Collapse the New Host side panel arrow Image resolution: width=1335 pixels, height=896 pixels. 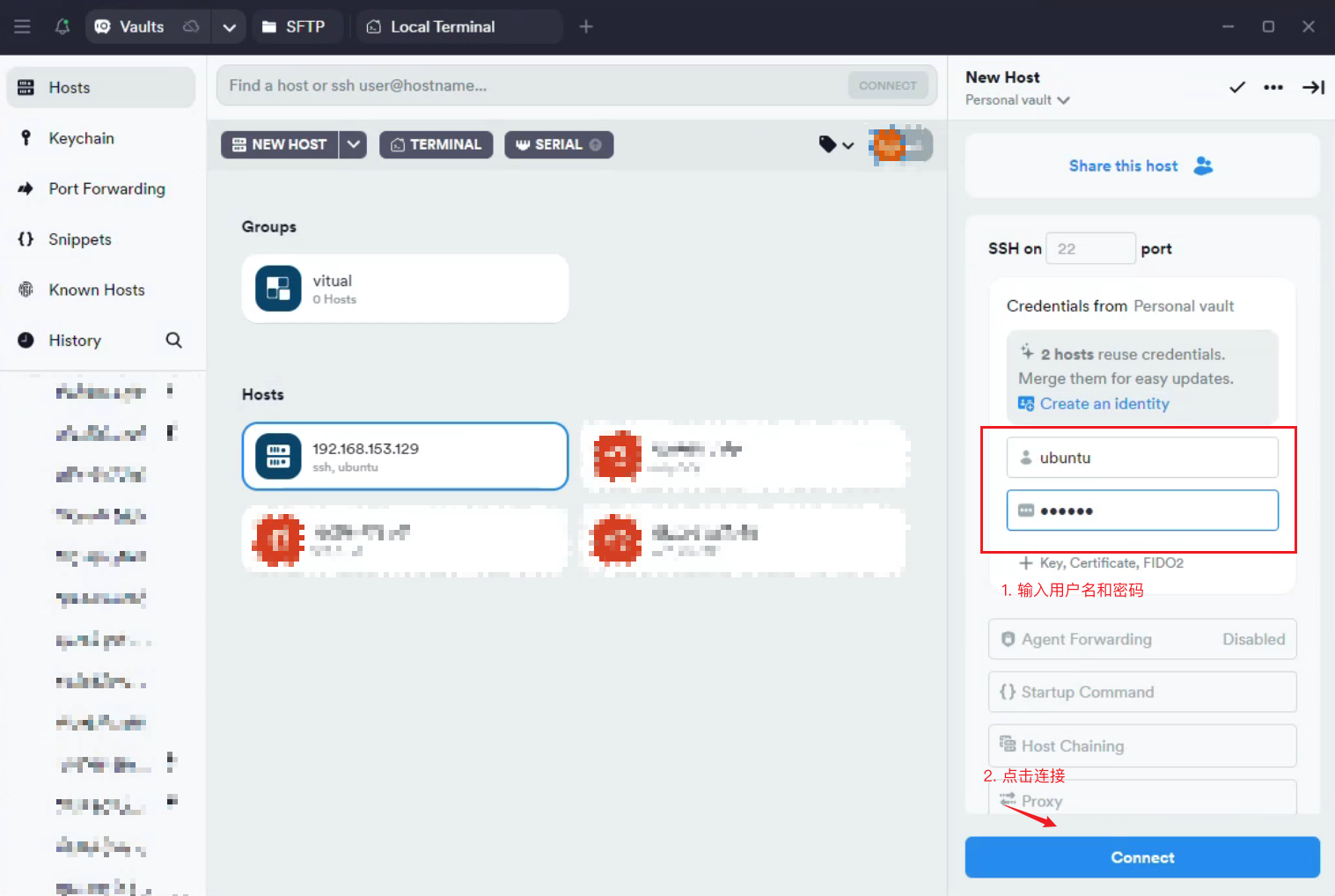pos(1313,87)
